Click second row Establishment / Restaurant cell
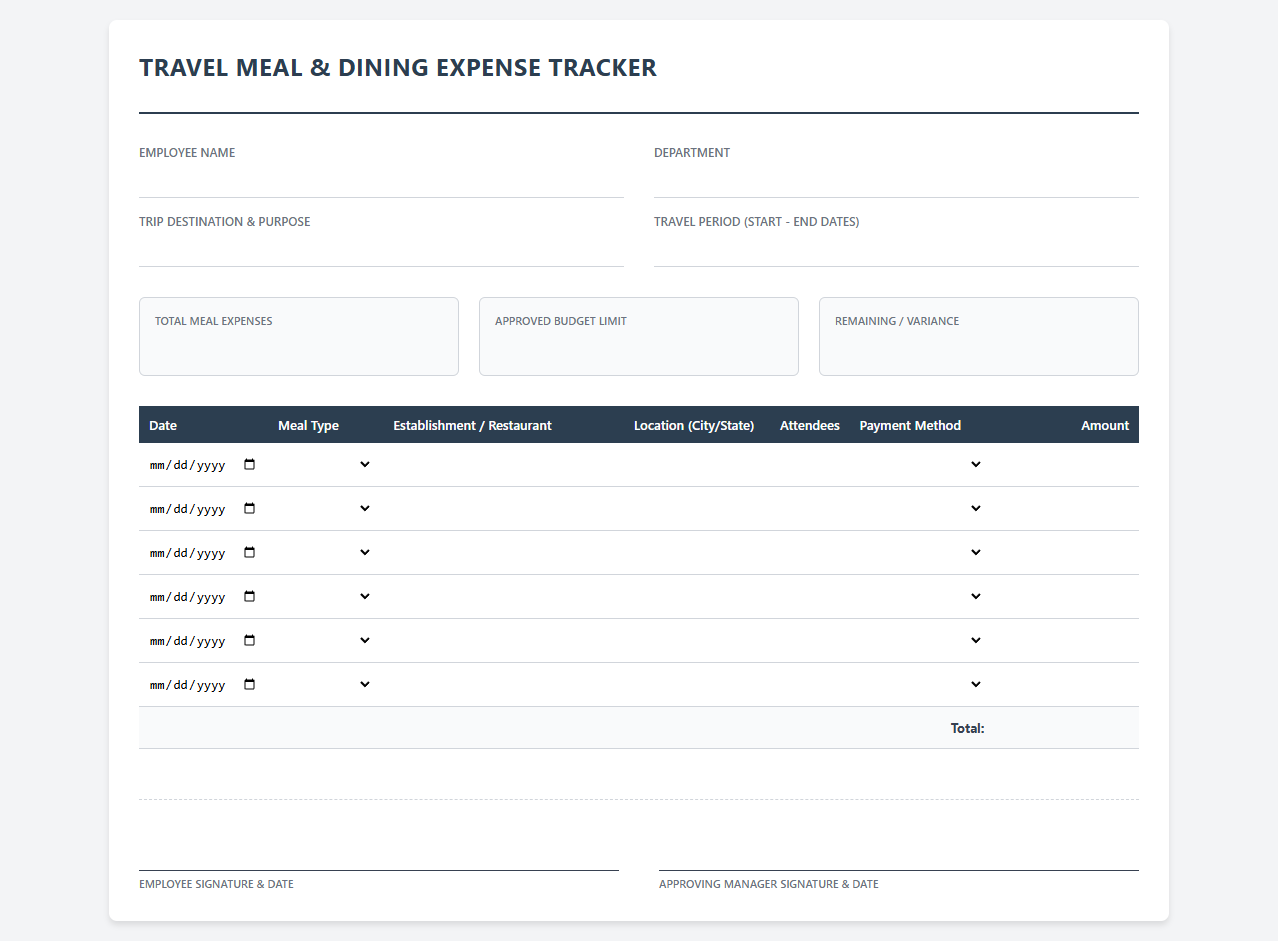The image size is (1278, 941). click(x=503, y=508)
